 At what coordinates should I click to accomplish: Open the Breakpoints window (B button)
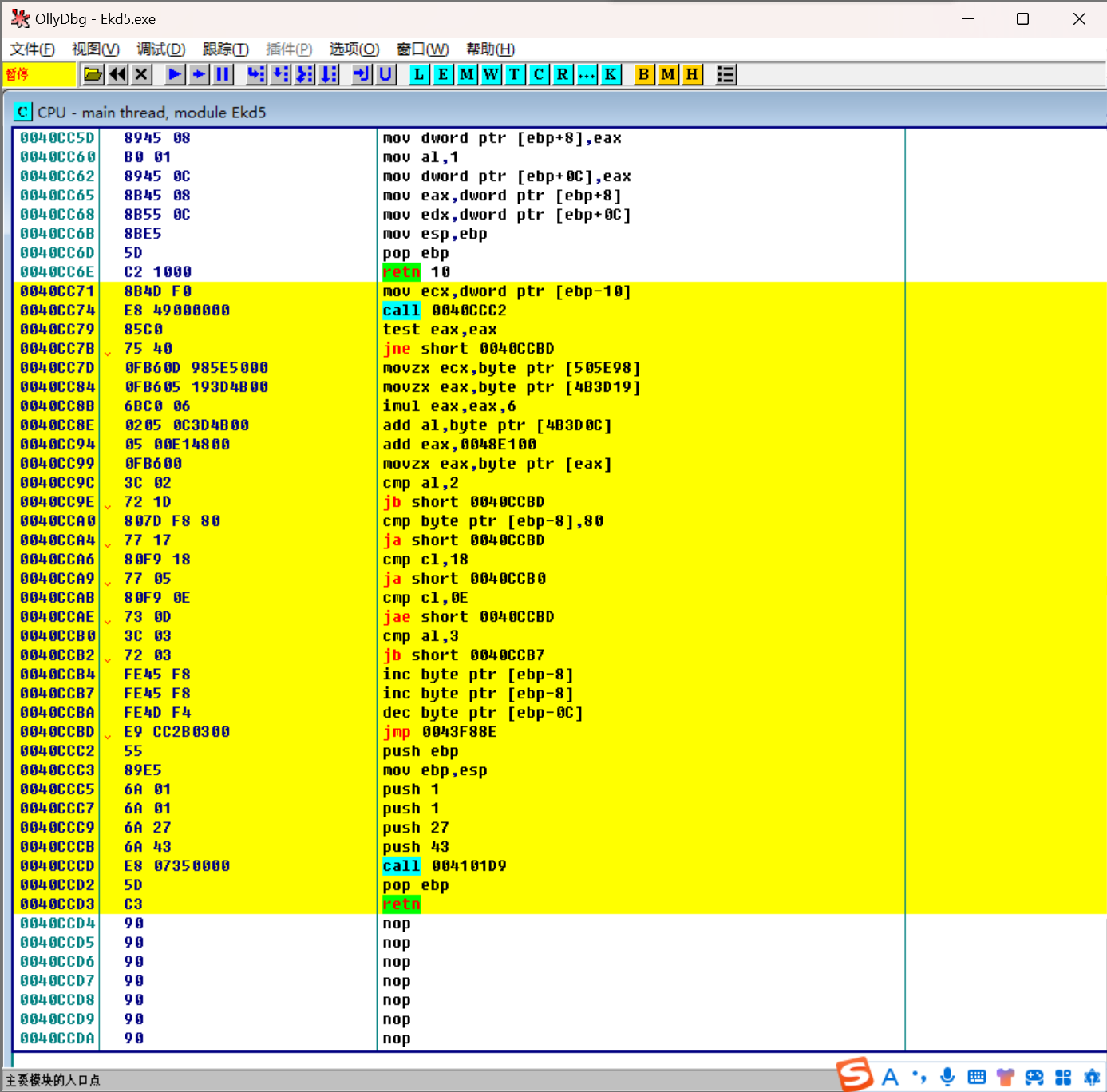(643, 75)
